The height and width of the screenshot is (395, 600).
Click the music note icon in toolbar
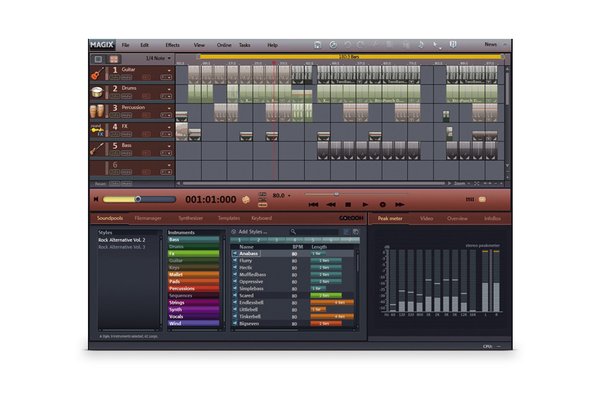[420, 45]
